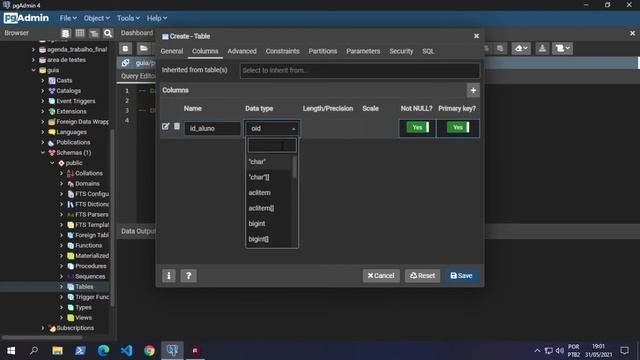
Task: Click the Inherited from table(s) field
Action: pyautogui.click(x=360, y=70)
